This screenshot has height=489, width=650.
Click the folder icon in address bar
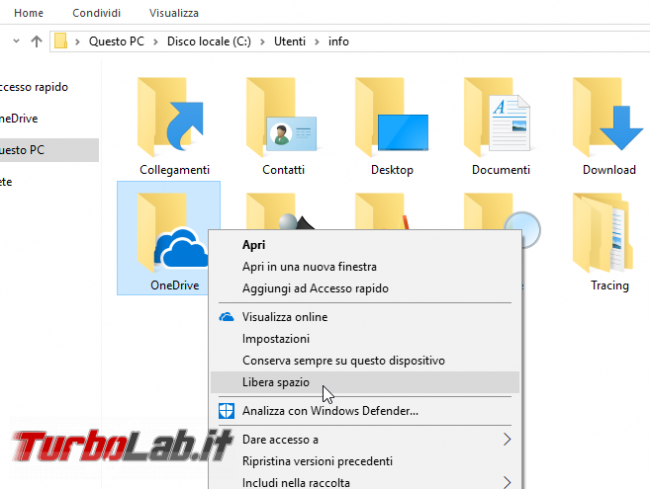click(61, 41)
